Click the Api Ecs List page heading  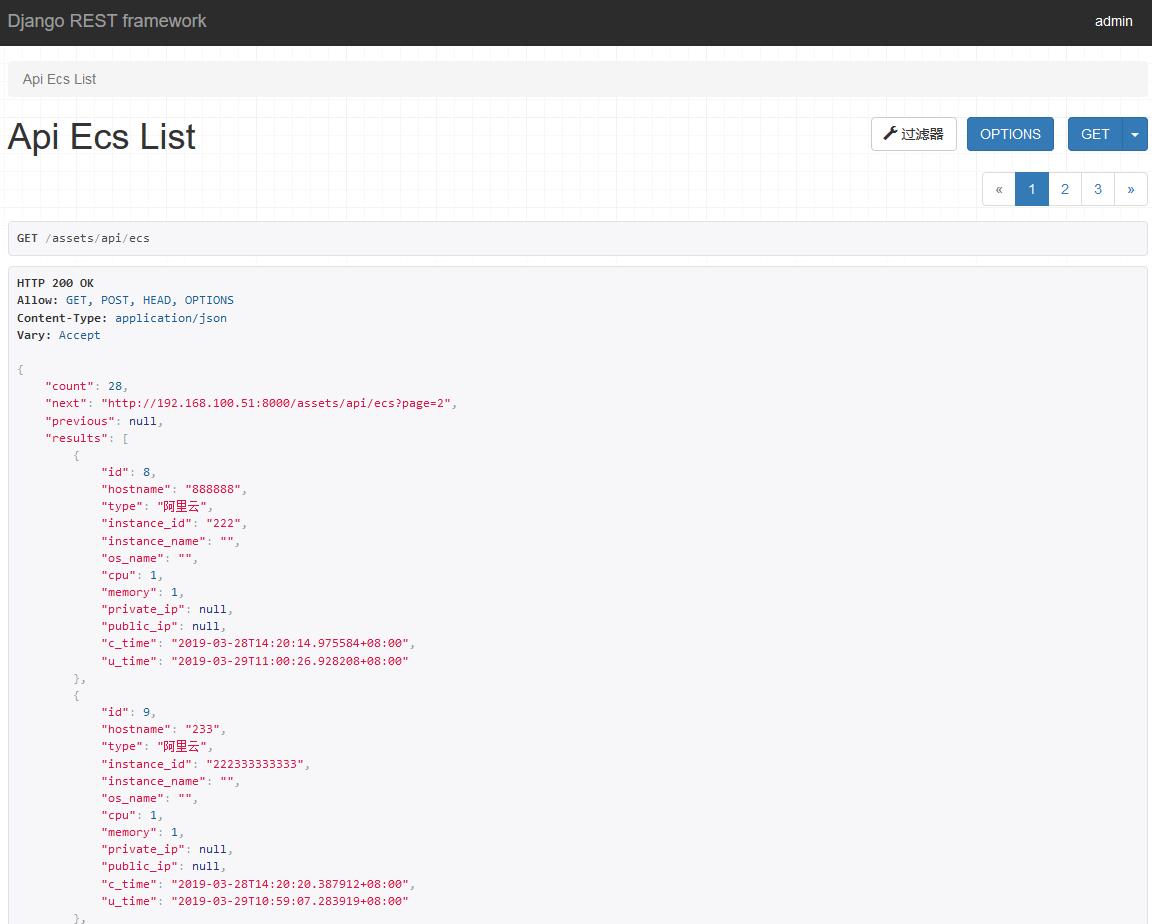click(x=101, y=137)
